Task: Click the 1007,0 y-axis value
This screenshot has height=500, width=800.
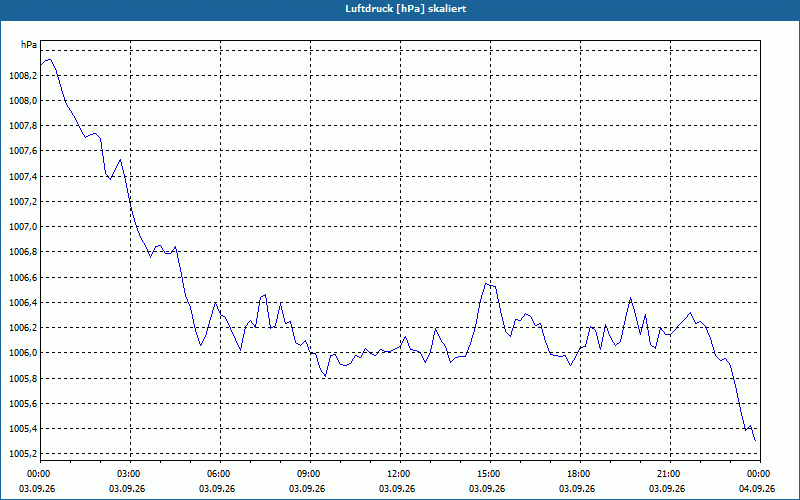Action: (23, 227)
